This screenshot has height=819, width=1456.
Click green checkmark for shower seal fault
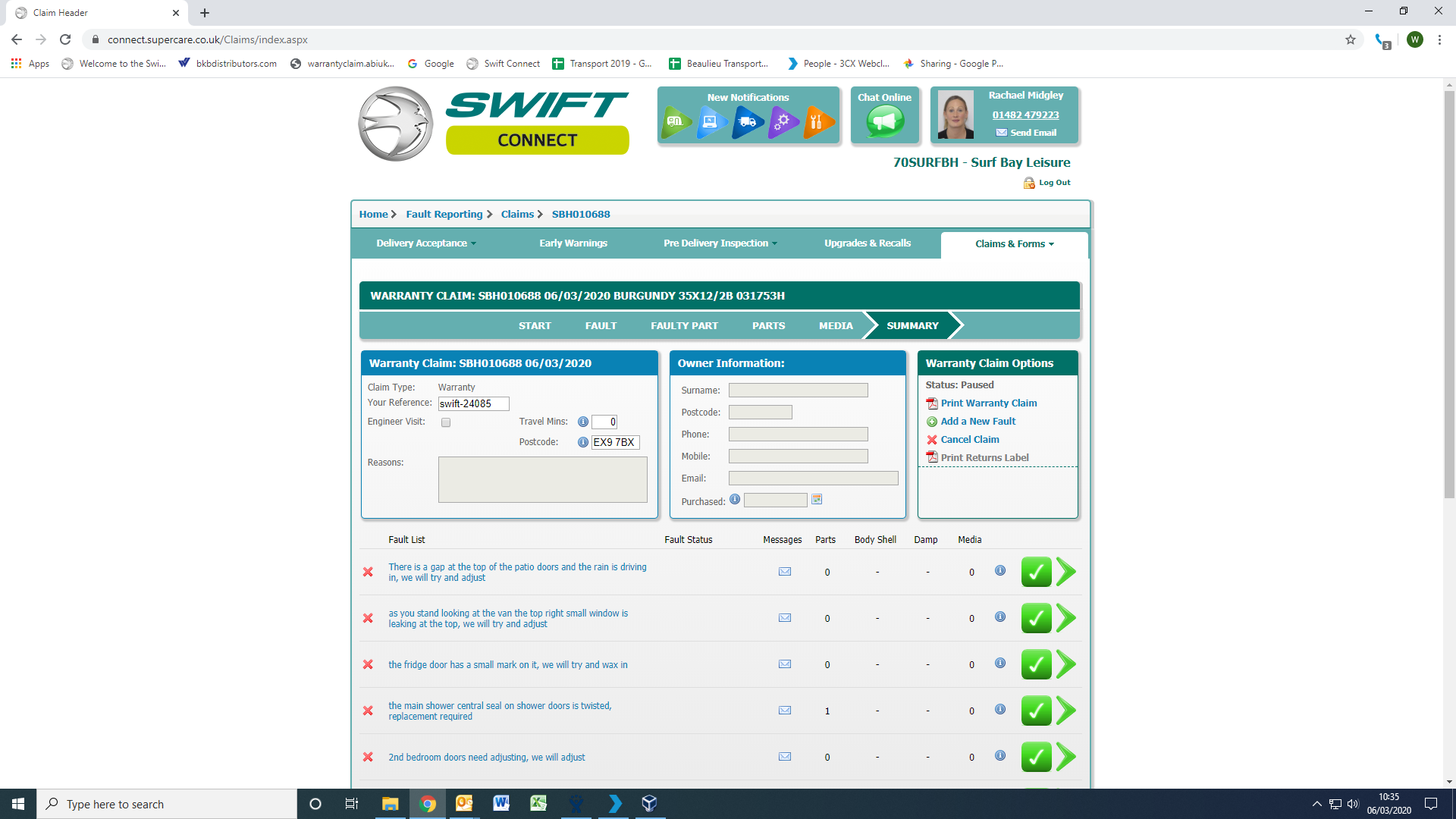point(1036,711)
